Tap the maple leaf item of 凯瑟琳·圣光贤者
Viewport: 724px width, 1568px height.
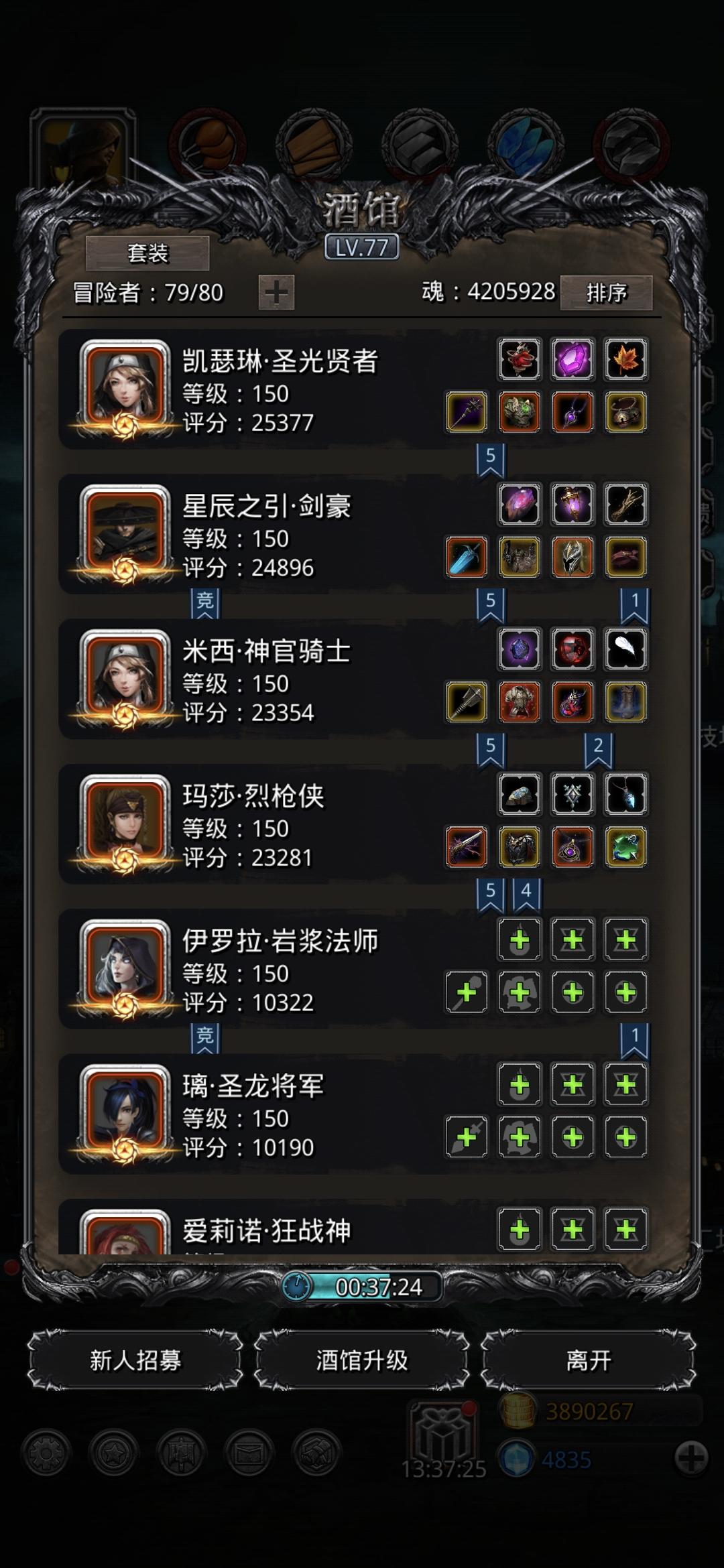click(x=625, y=359)
